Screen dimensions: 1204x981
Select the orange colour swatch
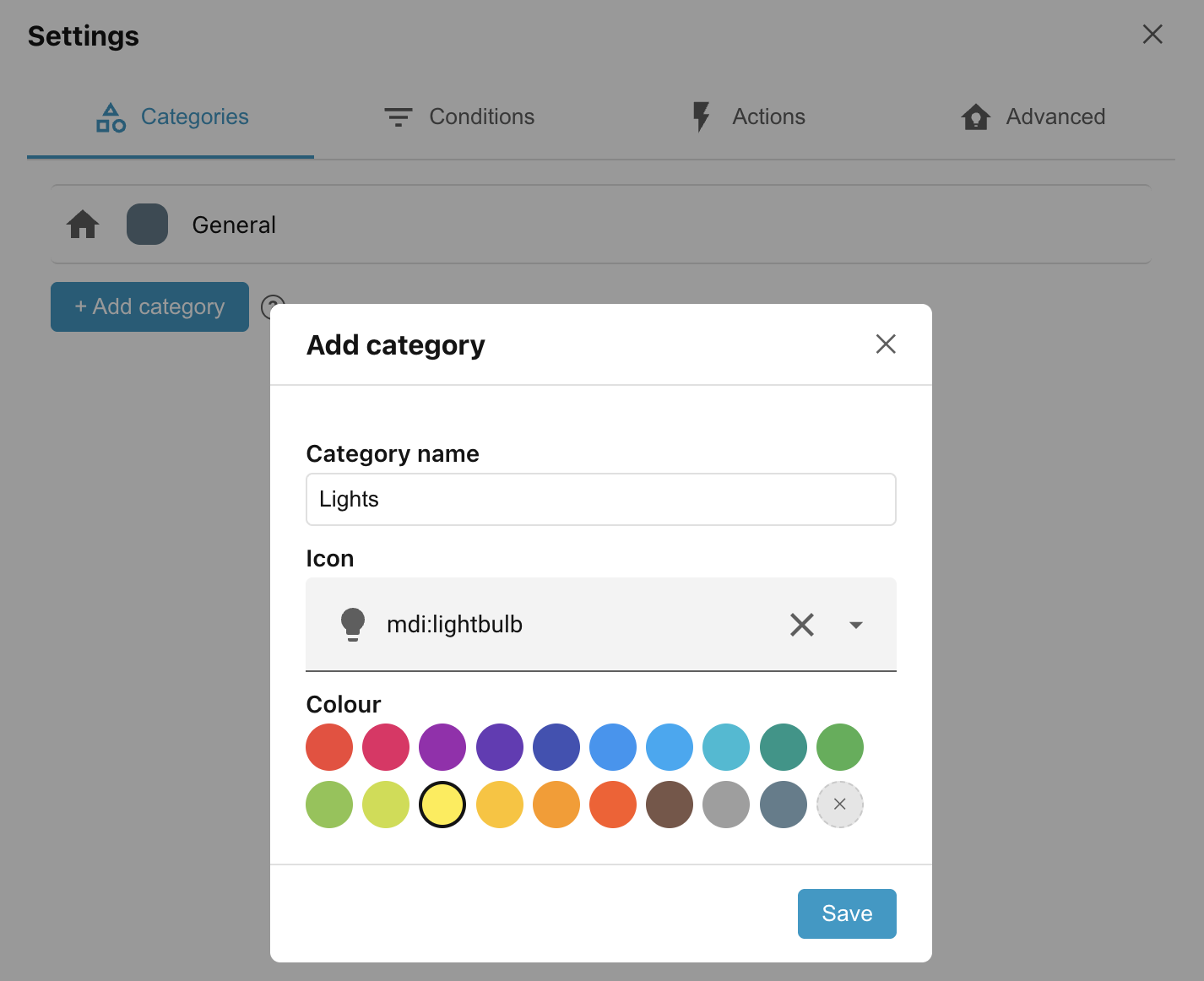point(556,805)
